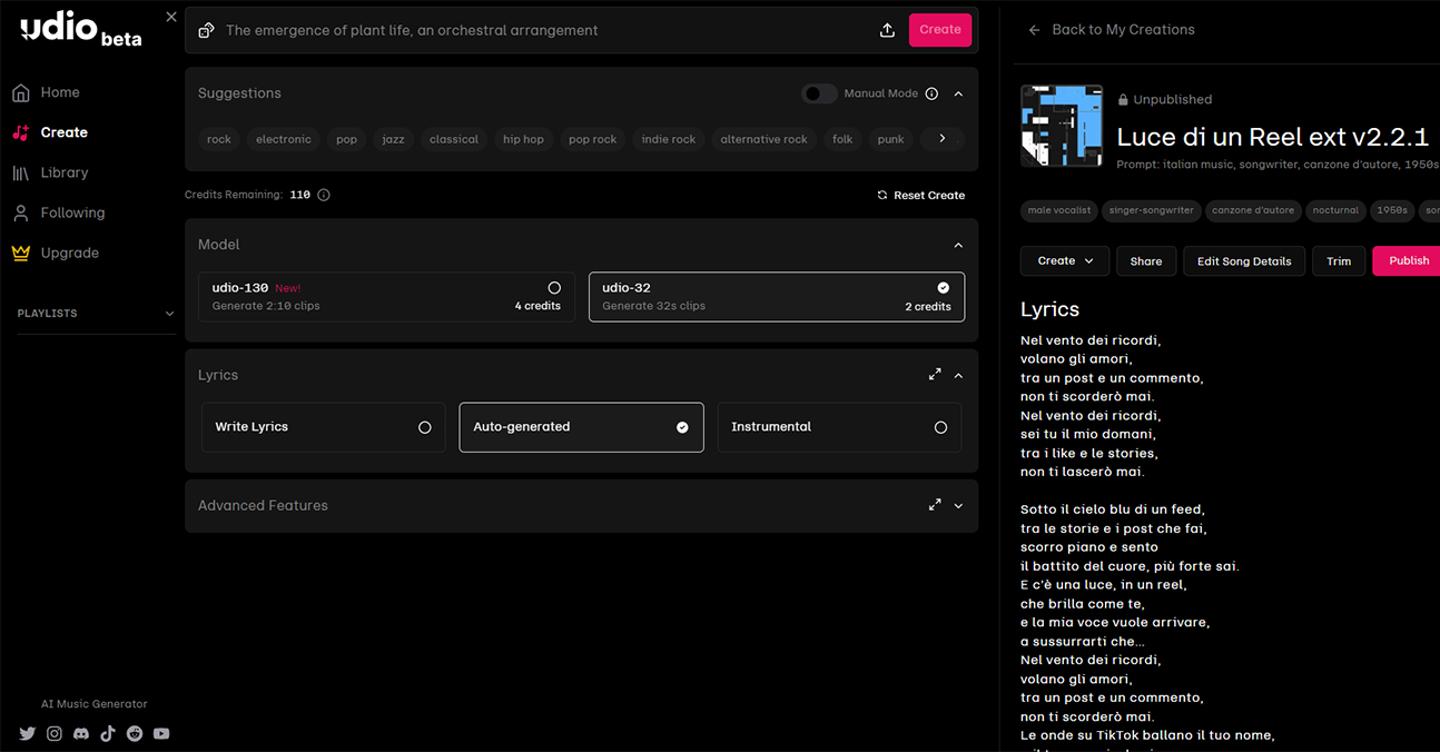Screen dimensions: 1440x752
Task: Click the Share button
Action: (1146, 261)
